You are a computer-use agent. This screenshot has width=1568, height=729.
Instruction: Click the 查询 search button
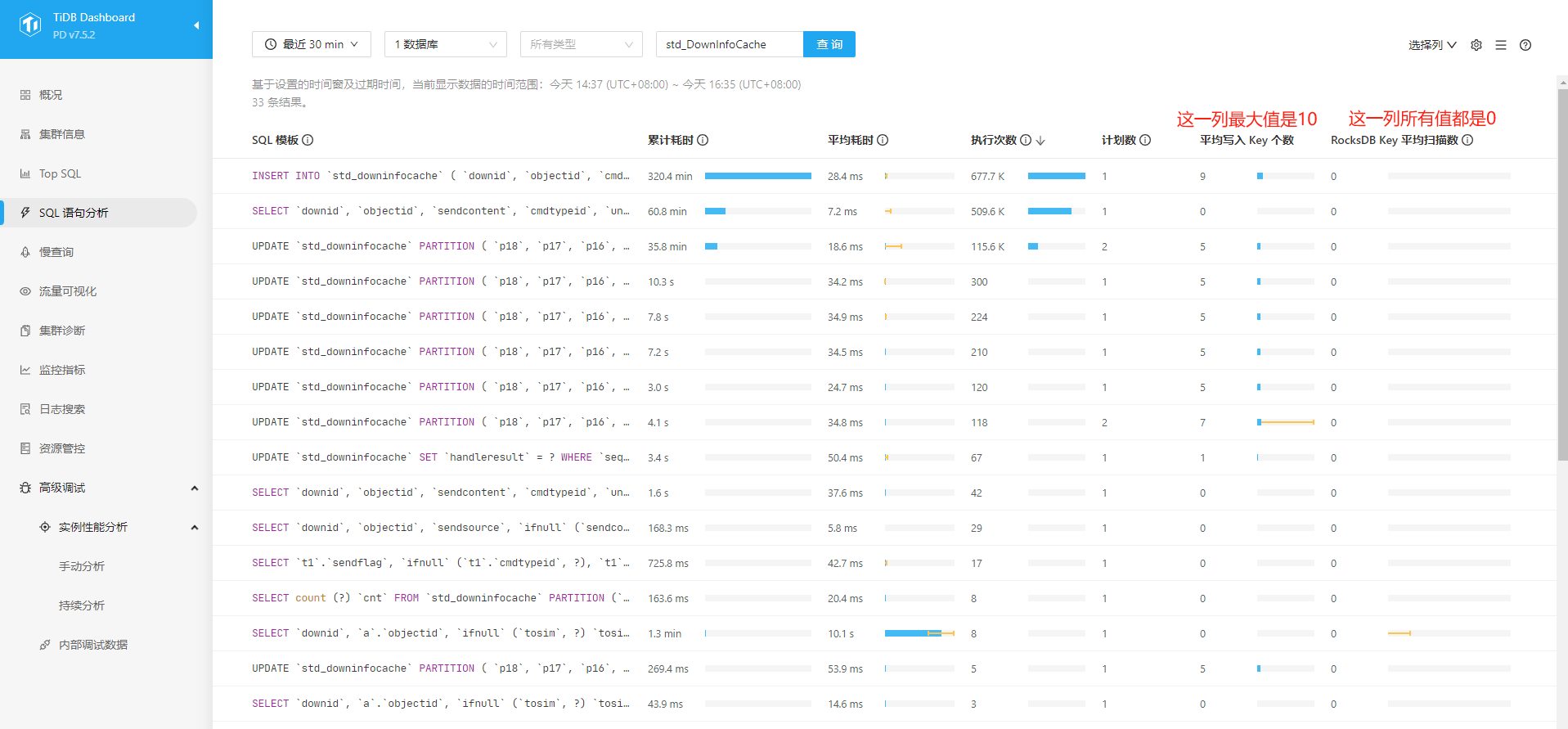point(829,44)
